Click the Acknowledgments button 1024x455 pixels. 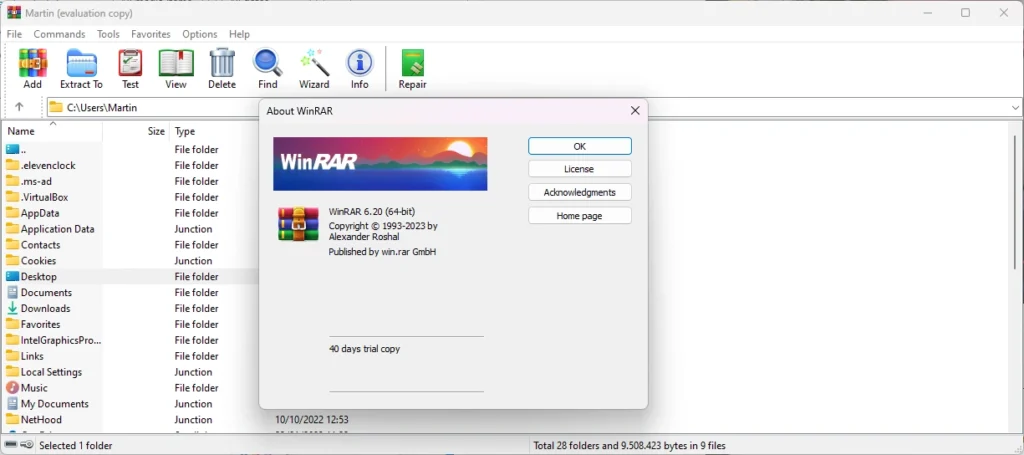point(580,193)
